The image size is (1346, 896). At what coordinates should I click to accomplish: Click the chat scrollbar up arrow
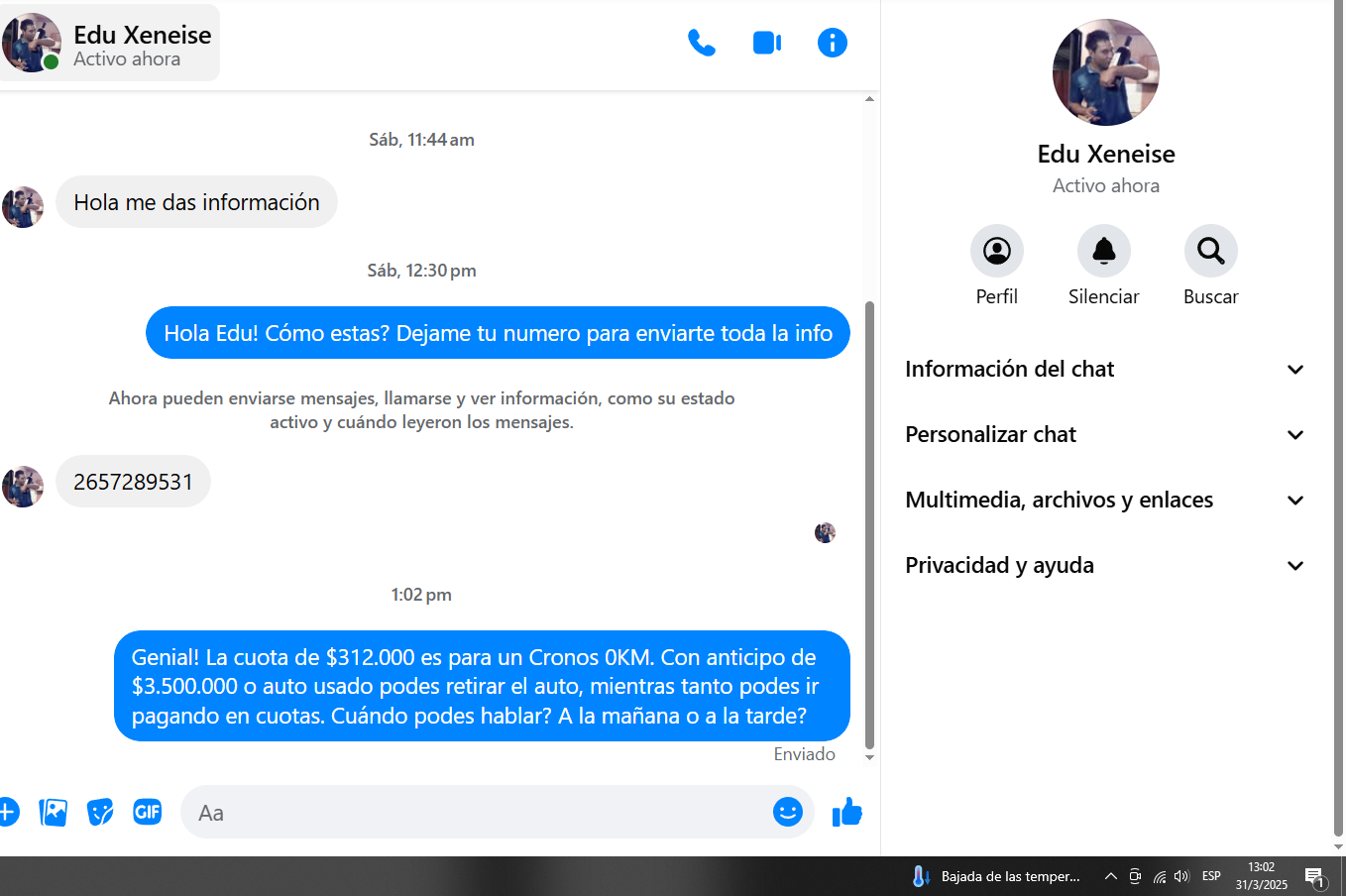(x=869, y=99)
